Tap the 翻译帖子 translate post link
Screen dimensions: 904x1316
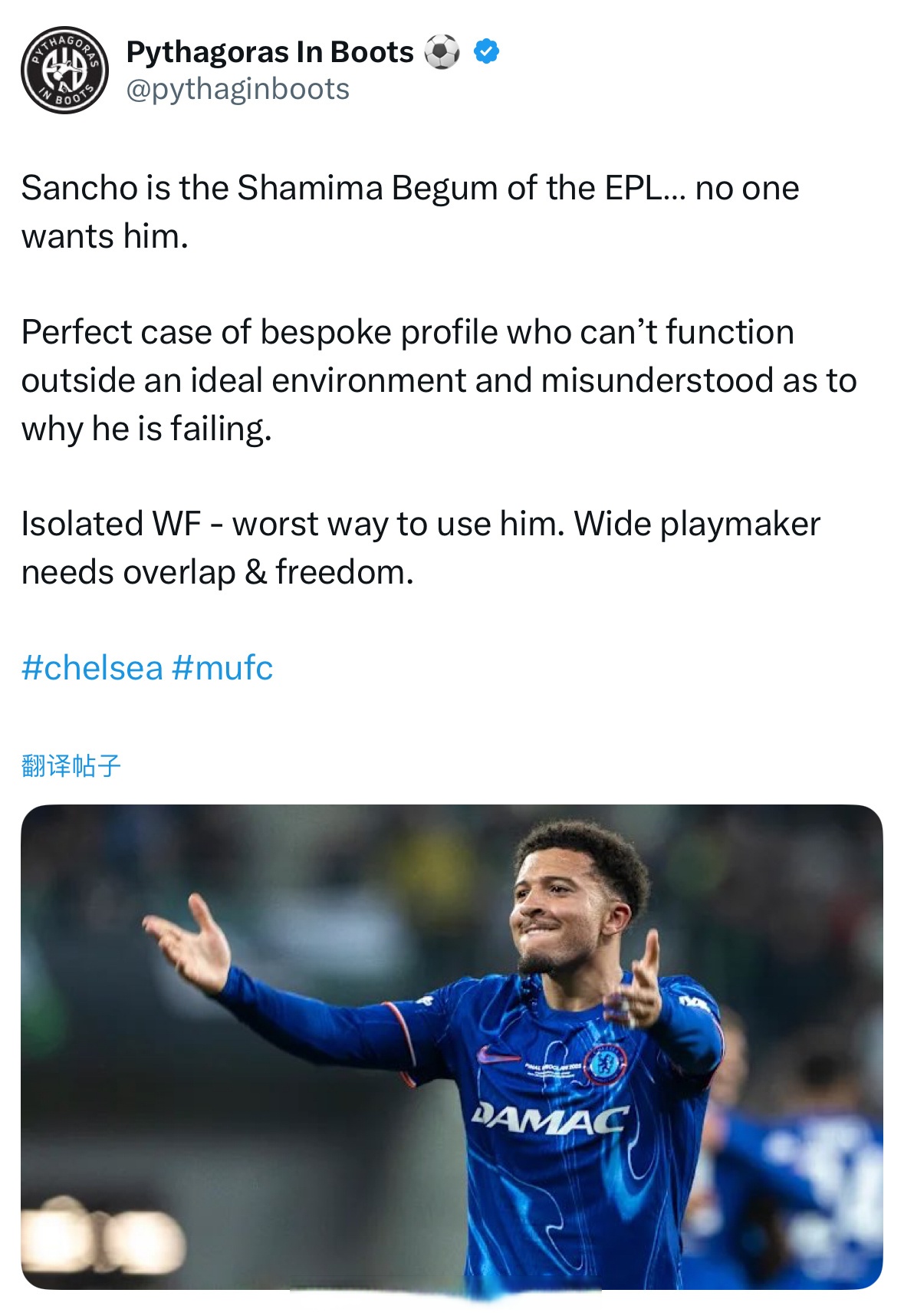[71, 765]
